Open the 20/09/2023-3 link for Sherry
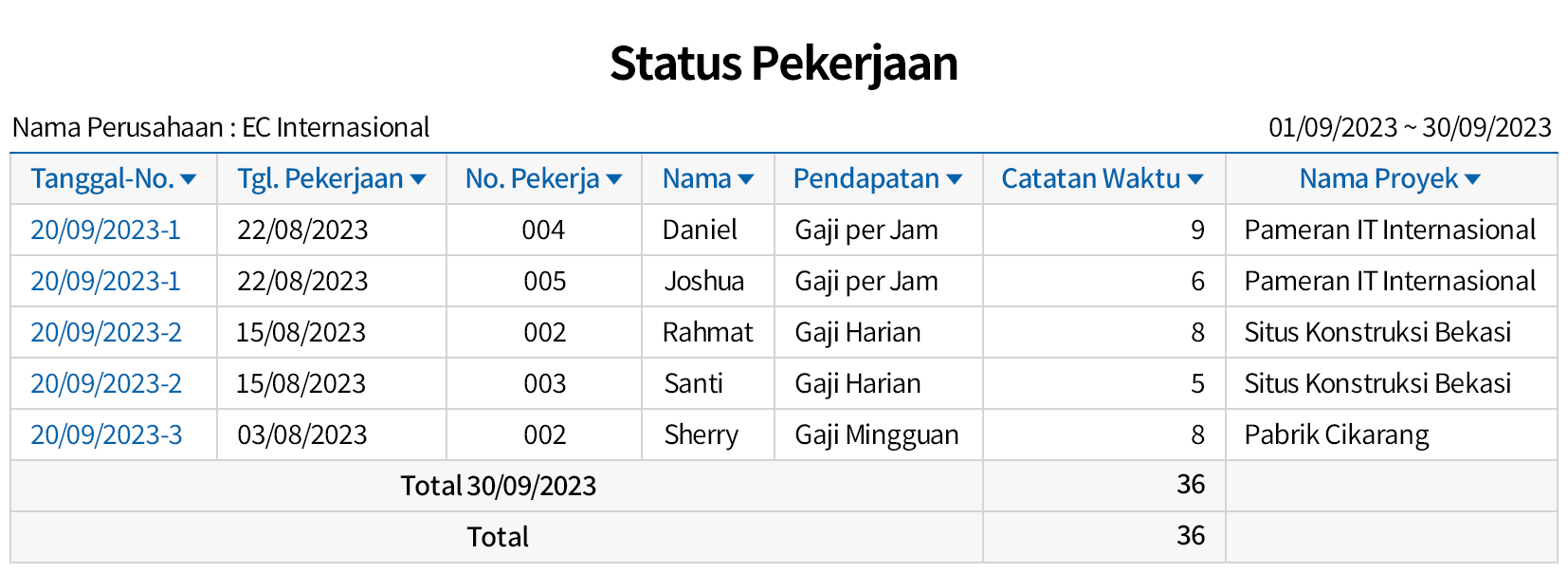Screen dimensions: 1568x573 (x=106, y=435)
